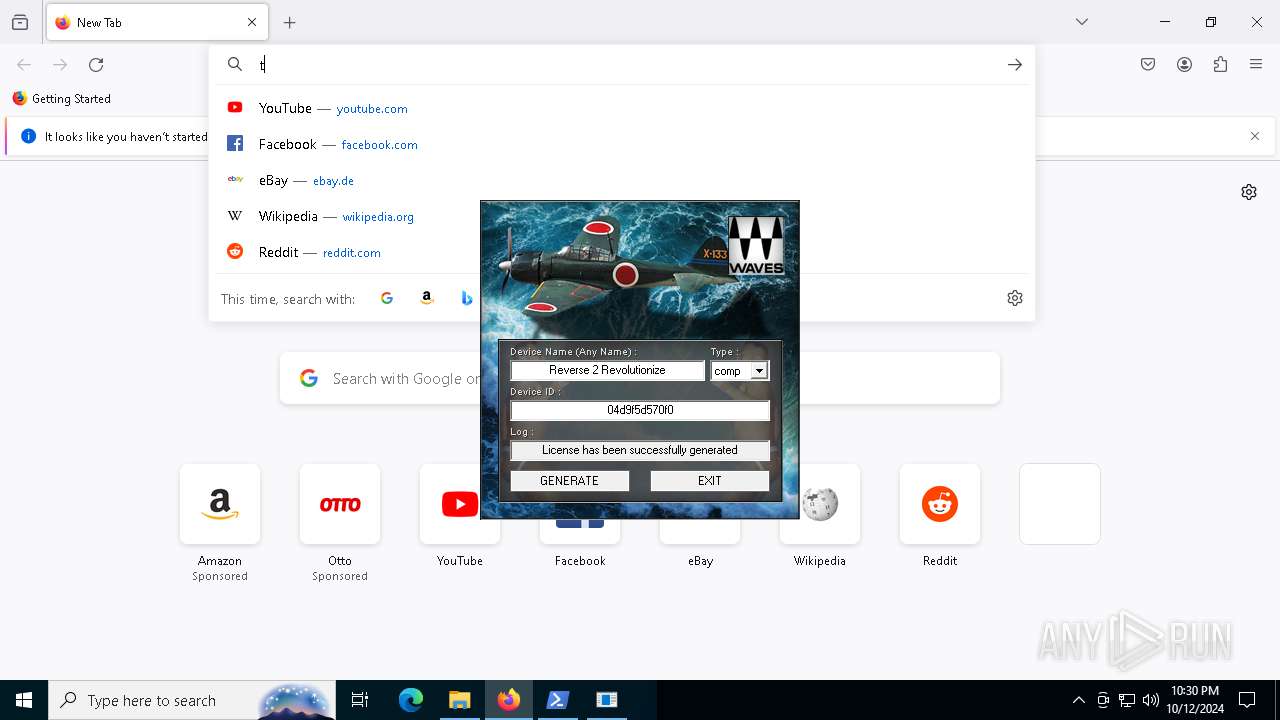Open the clock and date flyout
1280x720 pixels.
click(x=1195, y=700)
